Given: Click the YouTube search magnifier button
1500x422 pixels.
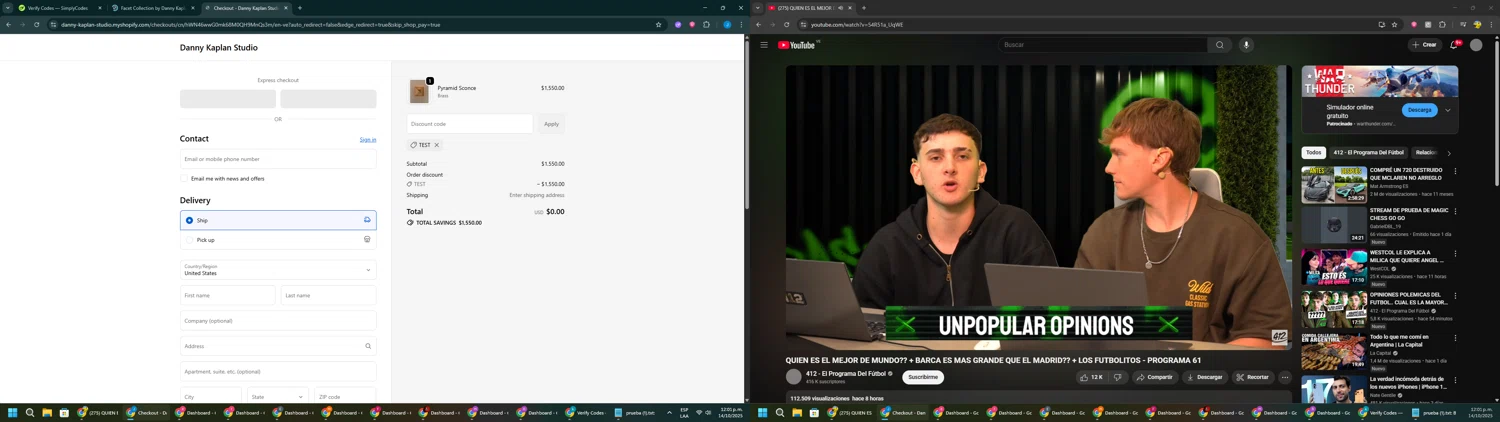Looking at the screenshot, I should [1219, 45].
